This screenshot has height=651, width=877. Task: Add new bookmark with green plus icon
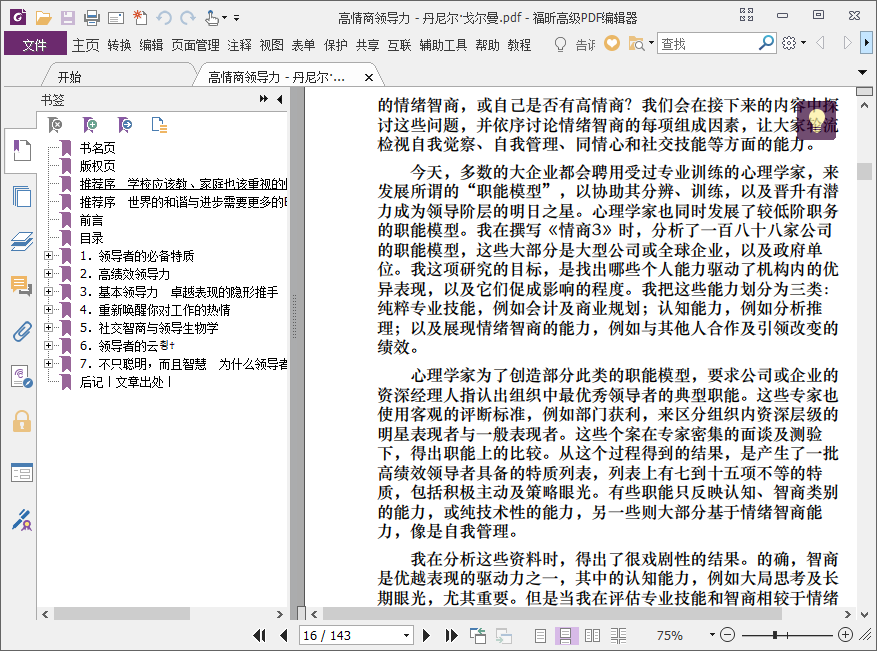point(89,125)
